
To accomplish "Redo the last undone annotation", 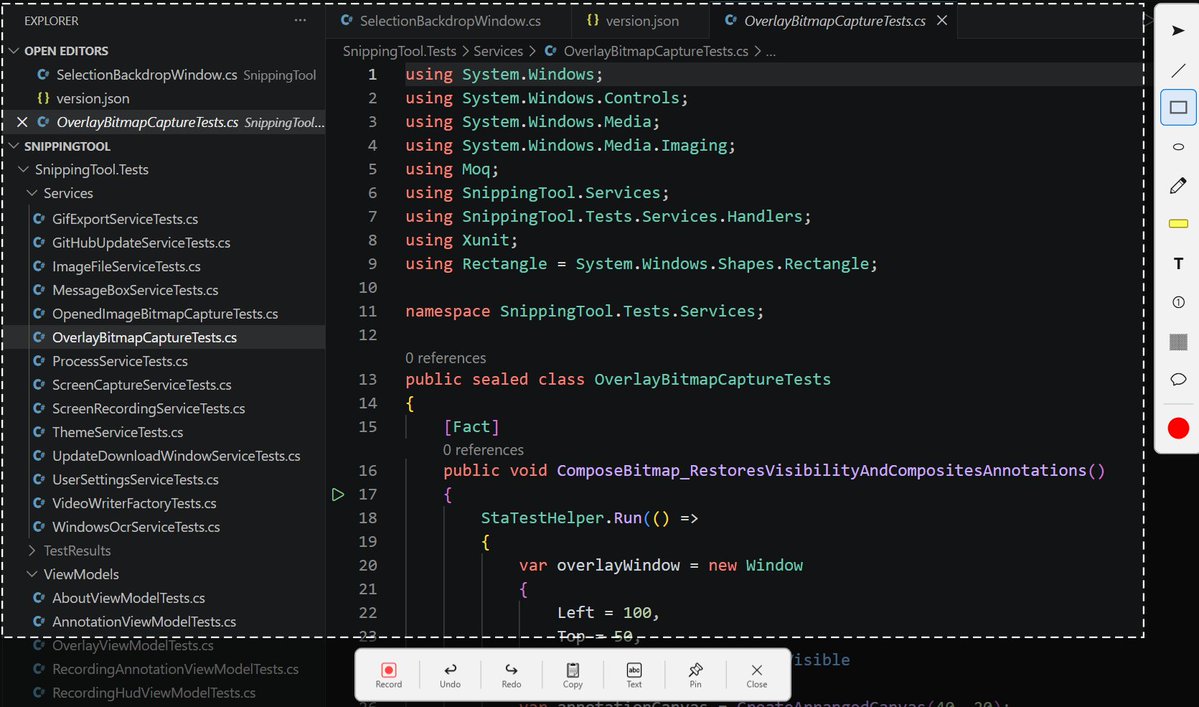I will [512, 675].
